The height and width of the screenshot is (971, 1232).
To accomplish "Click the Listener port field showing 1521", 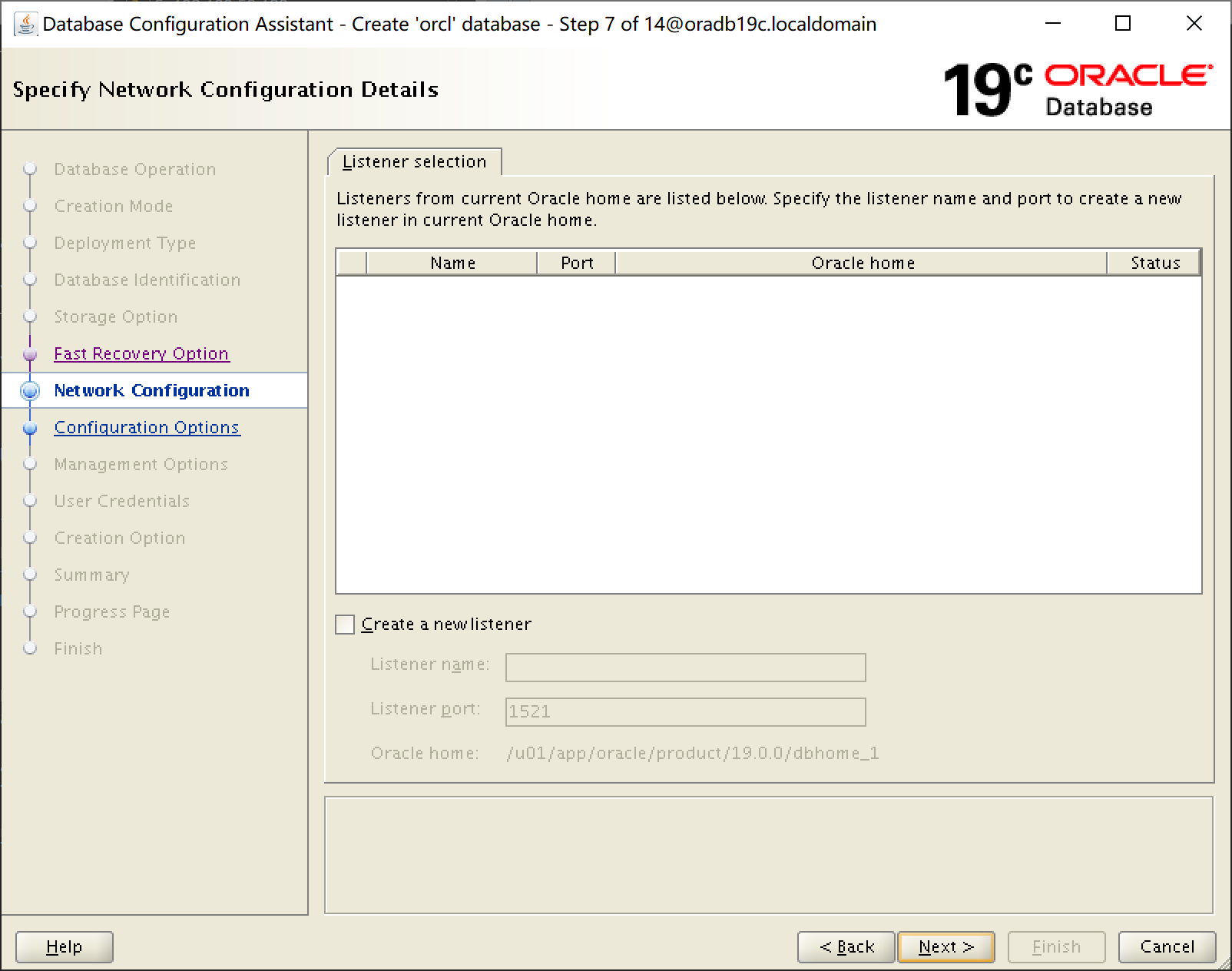I will coord(686,712).
